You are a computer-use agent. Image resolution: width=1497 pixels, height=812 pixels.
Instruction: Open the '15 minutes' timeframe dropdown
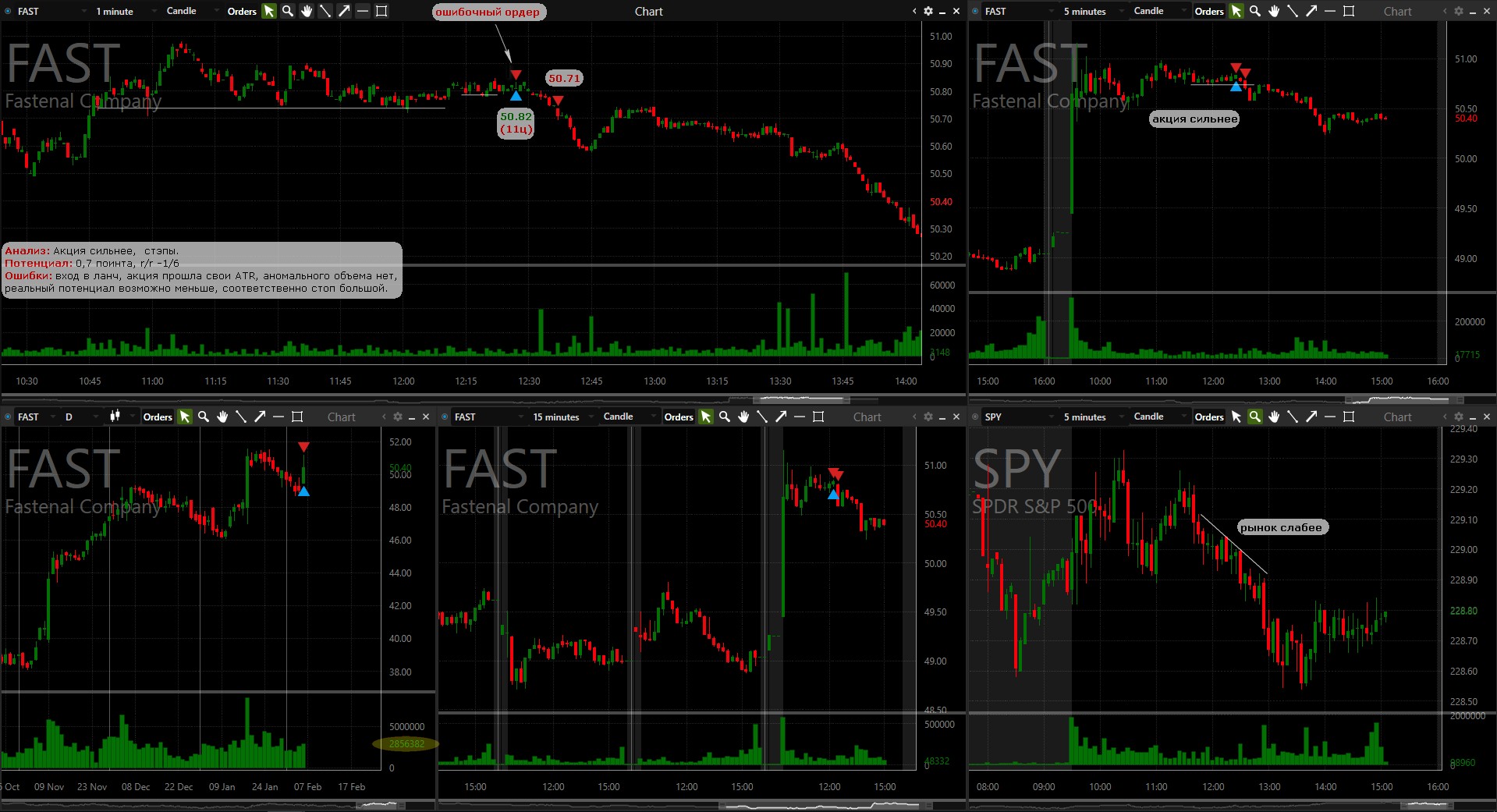coord(563,417)
